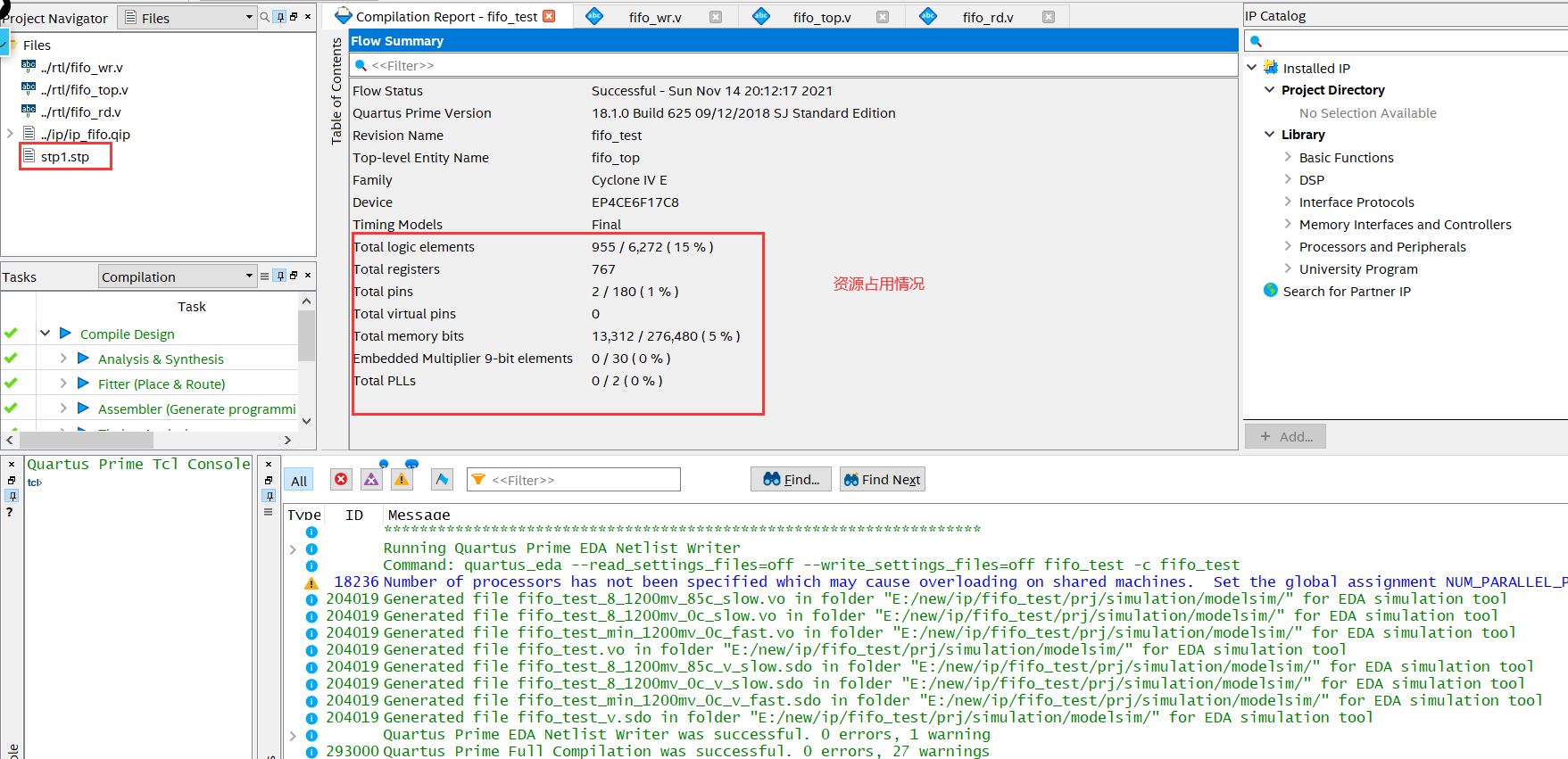Select the Files root folder entry
The width and height of the screenshot is (1568, 759).
(x=37, y=45)
